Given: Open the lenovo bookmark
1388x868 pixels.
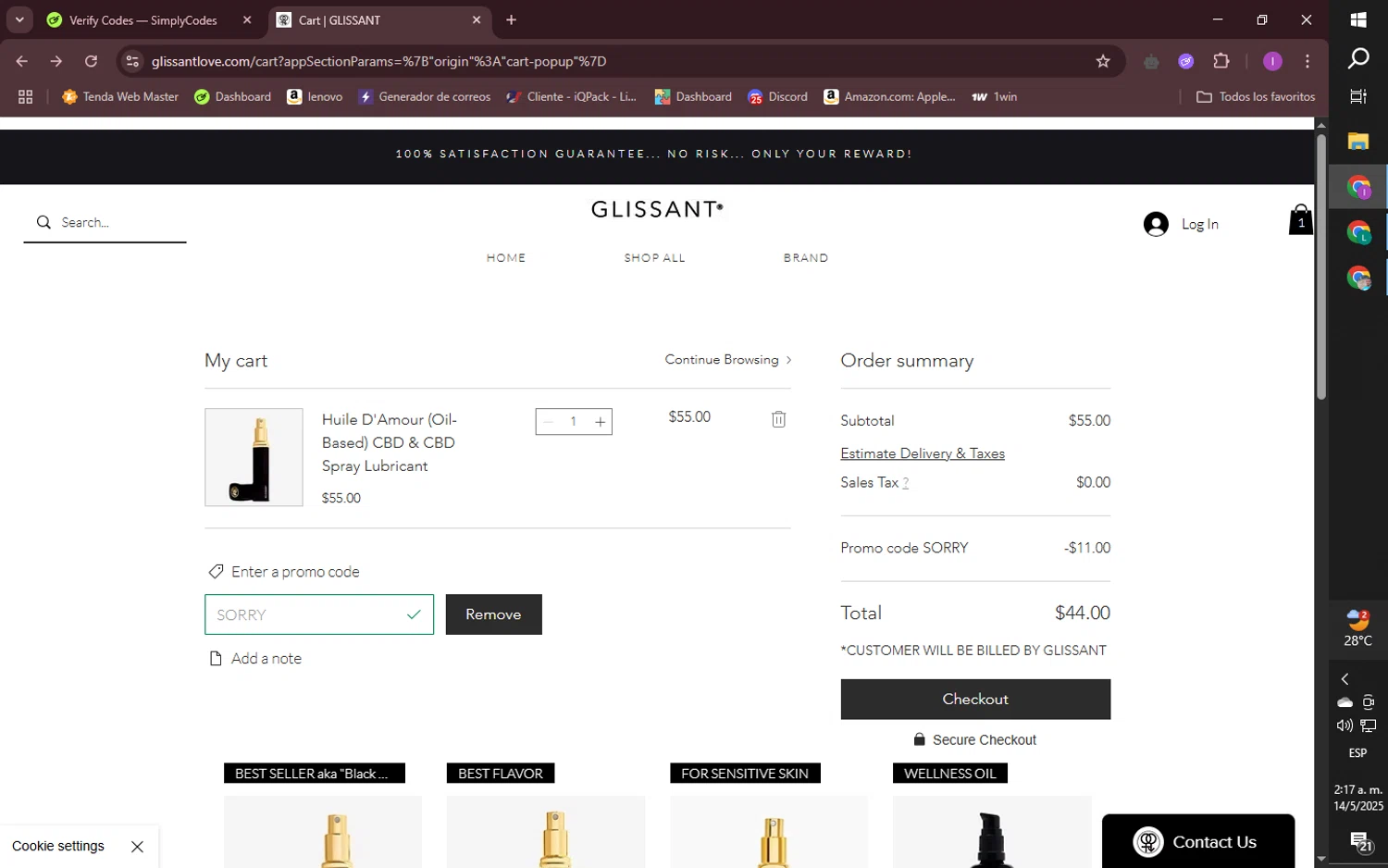Looking at the screenshot, I should [315, 96].
